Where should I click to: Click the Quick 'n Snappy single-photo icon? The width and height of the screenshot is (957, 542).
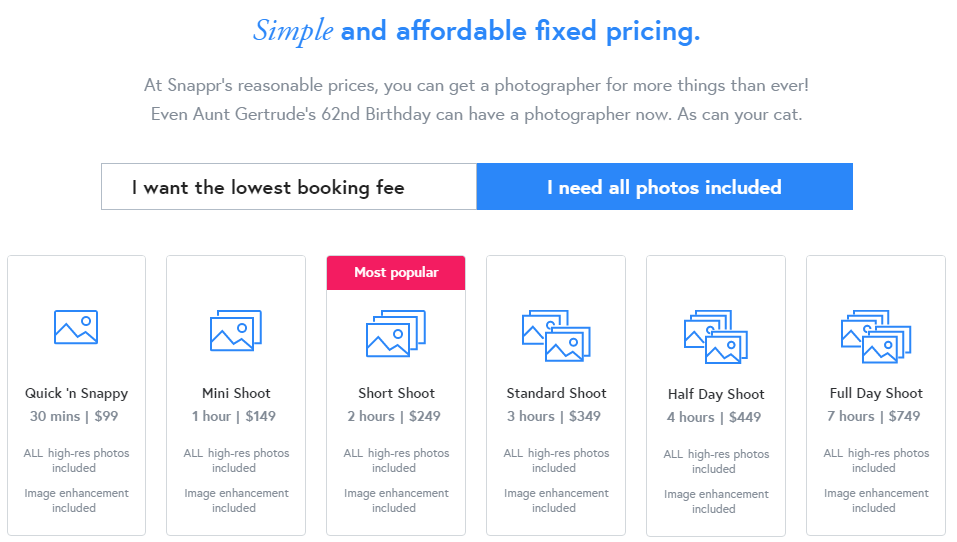(x=76, y=327)
